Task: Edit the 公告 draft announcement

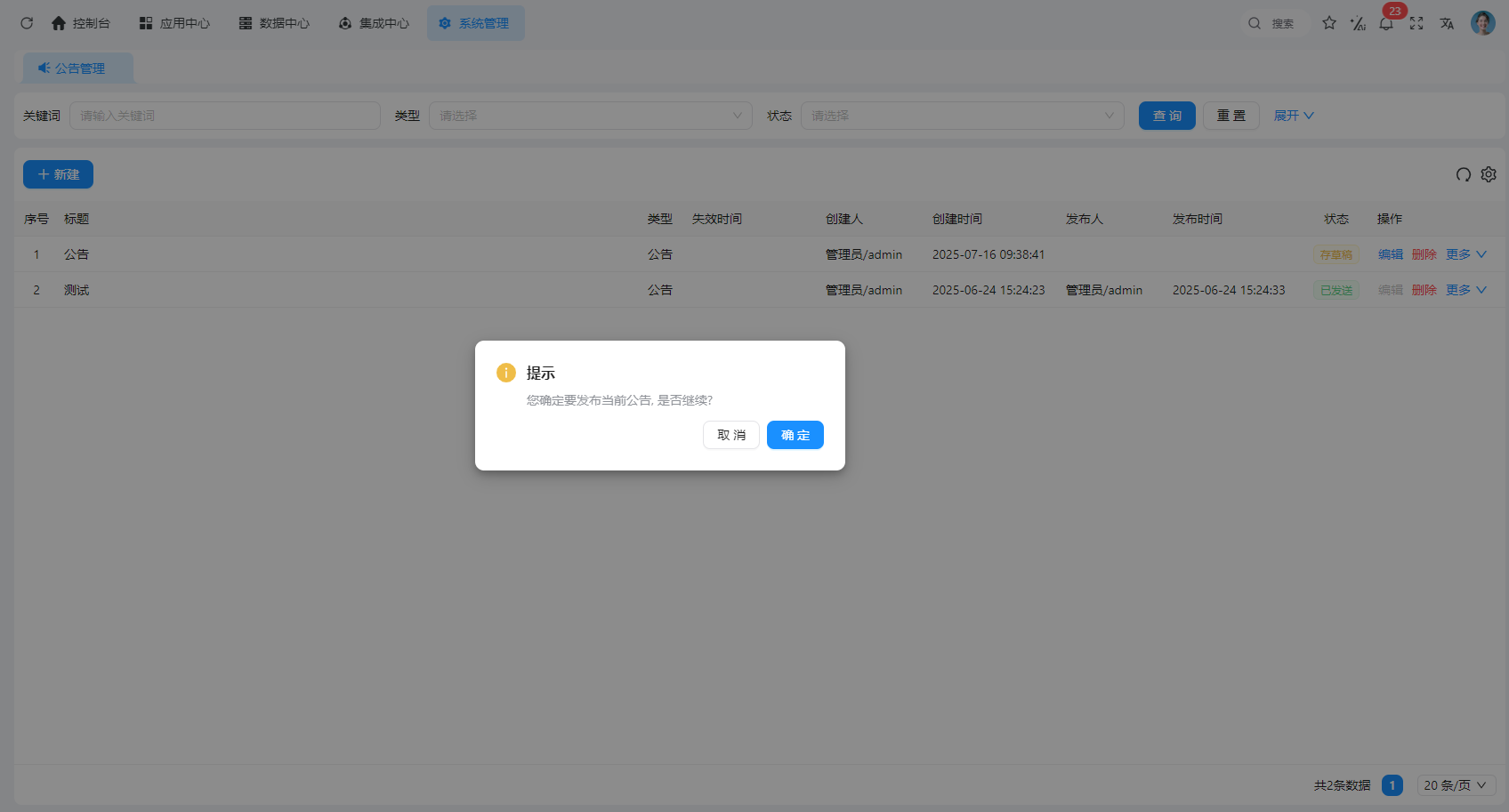Action: click(1390, 253)
